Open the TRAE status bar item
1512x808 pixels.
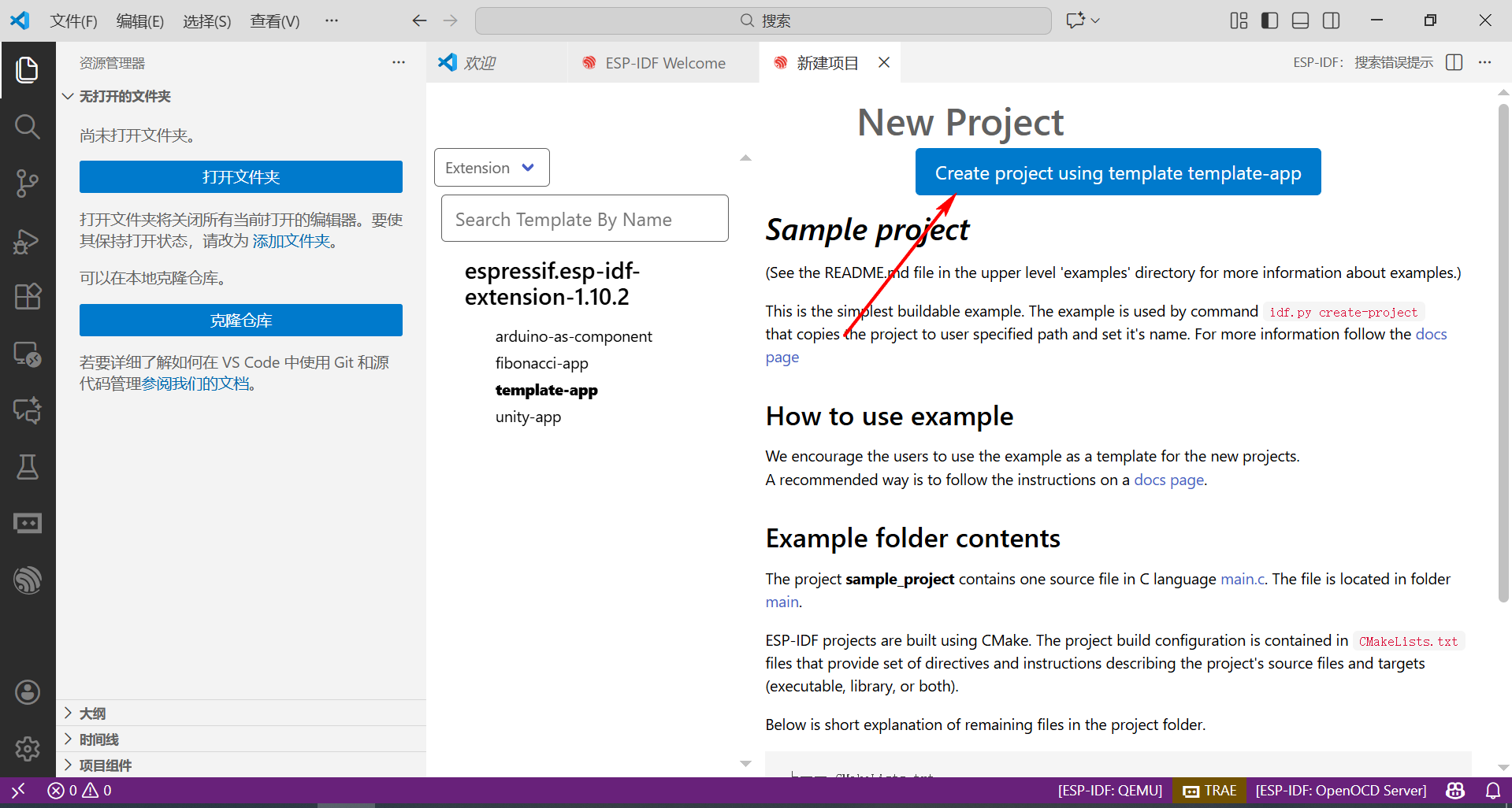[1210, 790]
